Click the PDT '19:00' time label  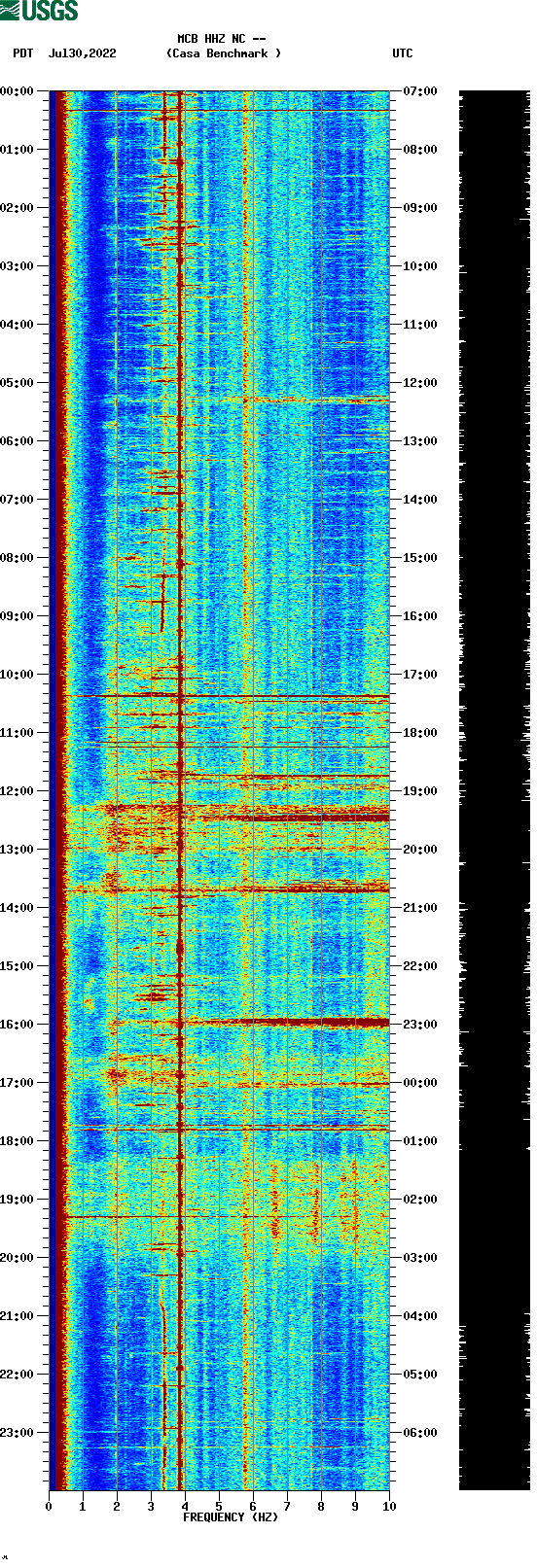click(x=17, y=1200)
